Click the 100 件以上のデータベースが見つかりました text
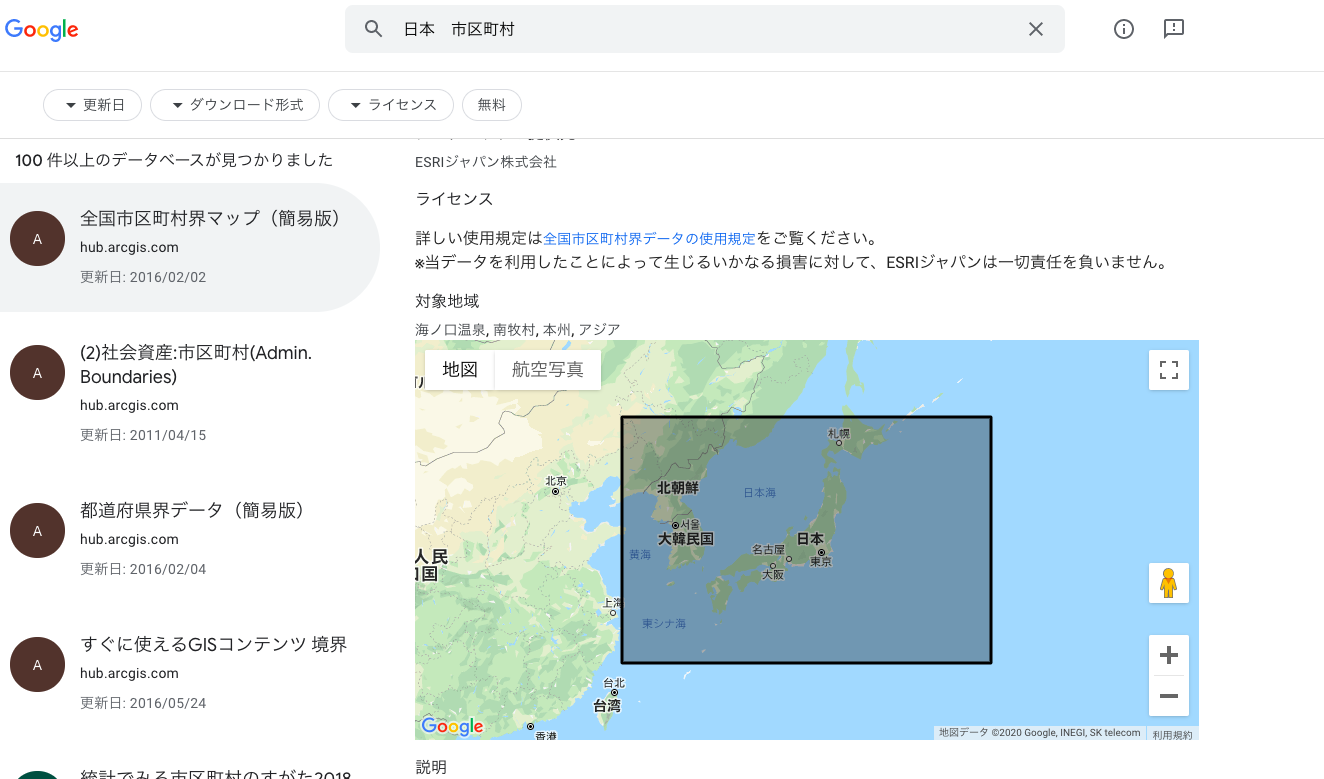1324x779 pixels. point(174,160)
